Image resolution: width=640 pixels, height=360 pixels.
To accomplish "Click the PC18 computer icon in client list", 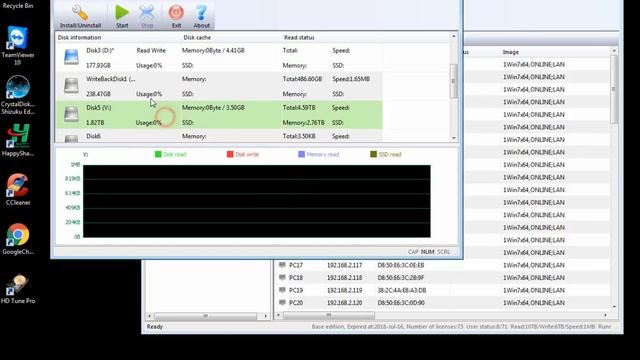I will (x=282, y=278).
